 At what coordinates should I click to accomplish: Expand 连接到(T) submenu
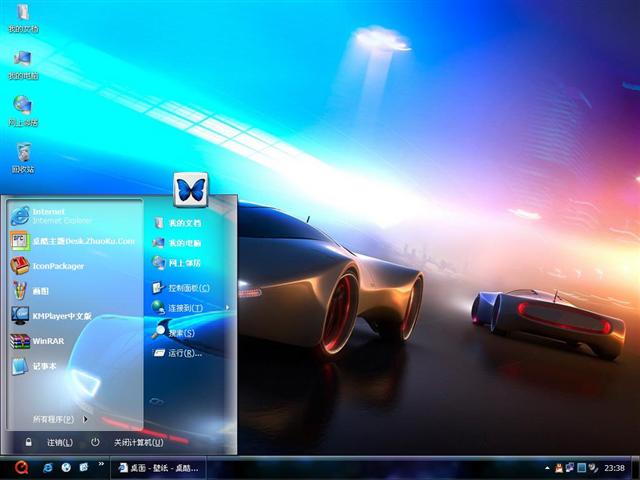190,308
